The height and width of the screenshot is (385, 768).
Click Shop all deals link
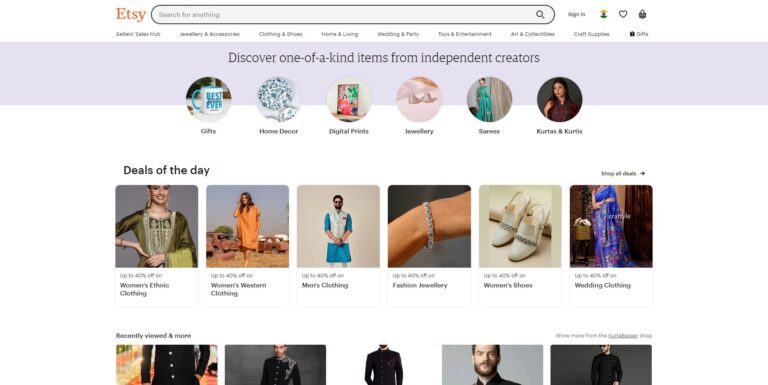(623, 173)
